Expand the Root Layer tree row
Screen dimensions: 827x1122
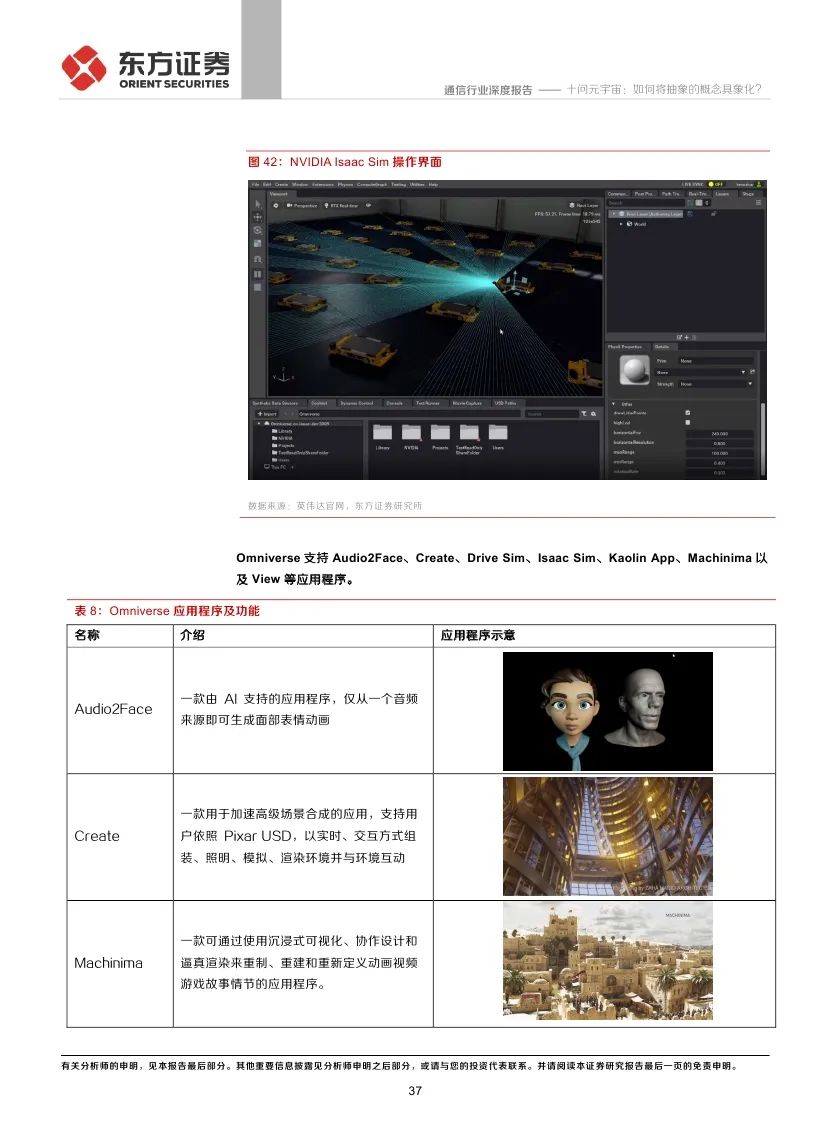click(614, 213)
